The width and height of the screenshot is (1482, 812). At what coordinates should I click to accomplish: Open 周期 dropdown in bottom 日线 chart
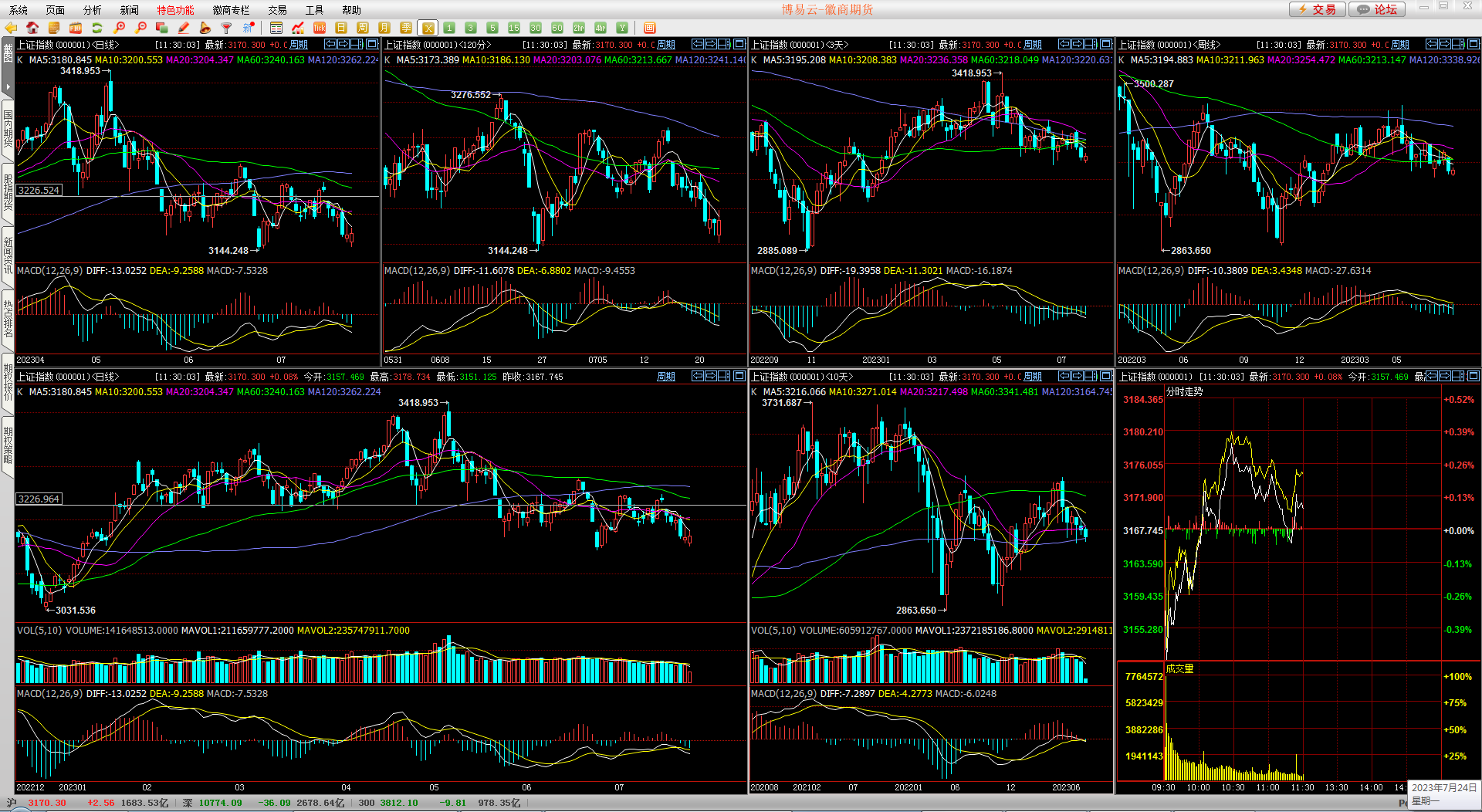pos(666,377)
